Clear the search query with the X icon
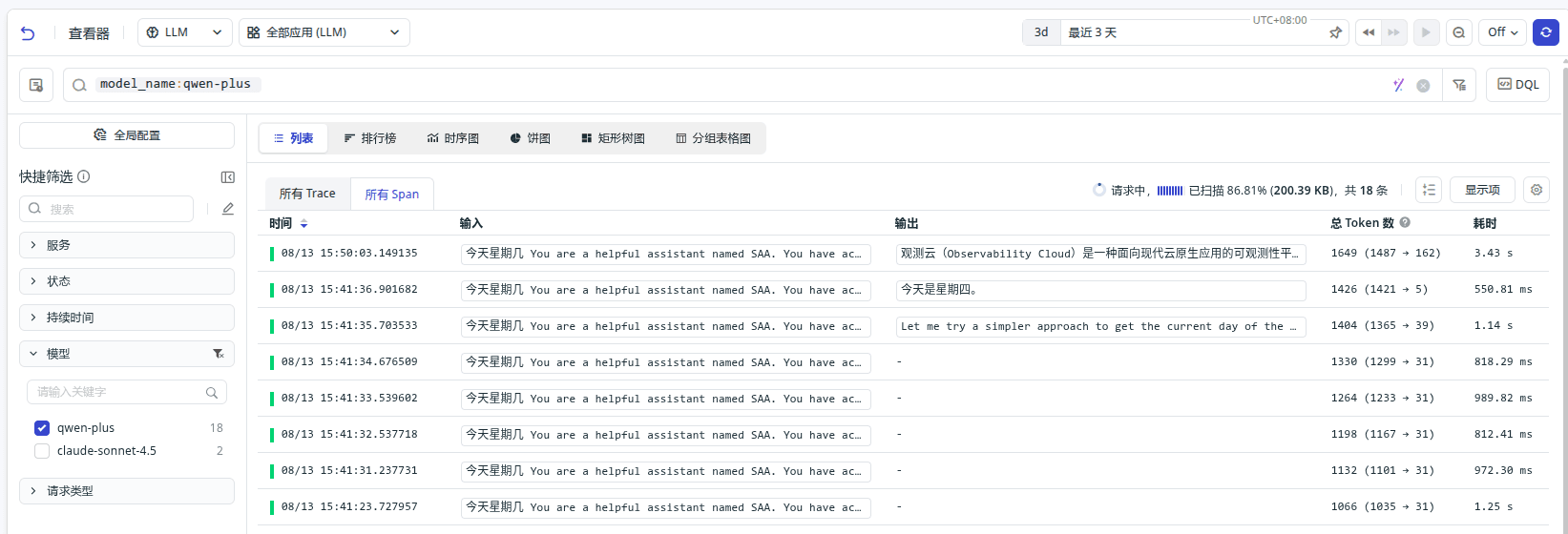 coord(1423,86)
